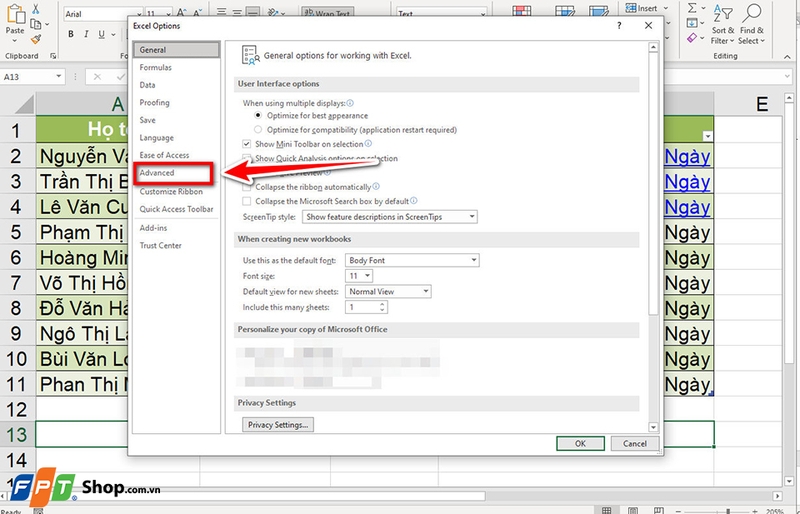Open the Save options category

(x=147, y=120)
